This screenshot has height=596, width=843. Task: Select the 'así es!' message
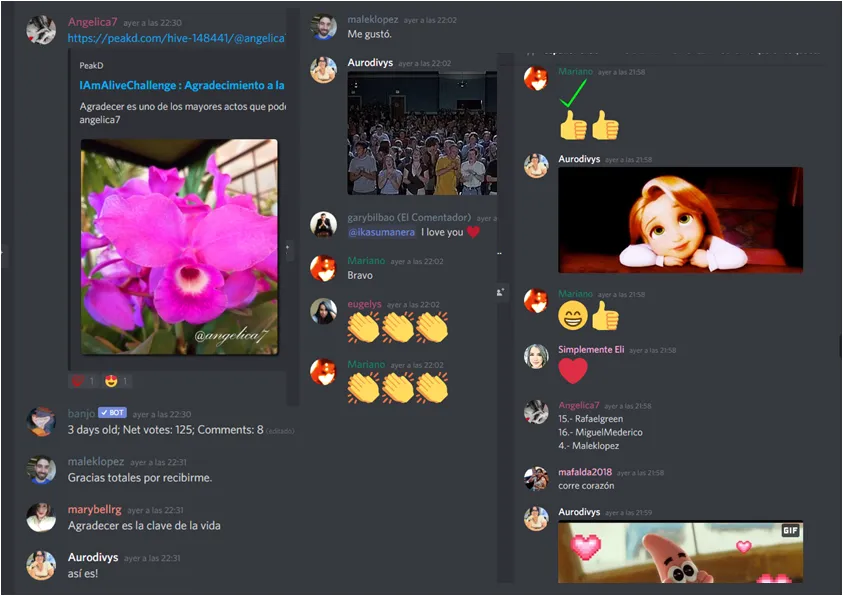click(83, 573)
